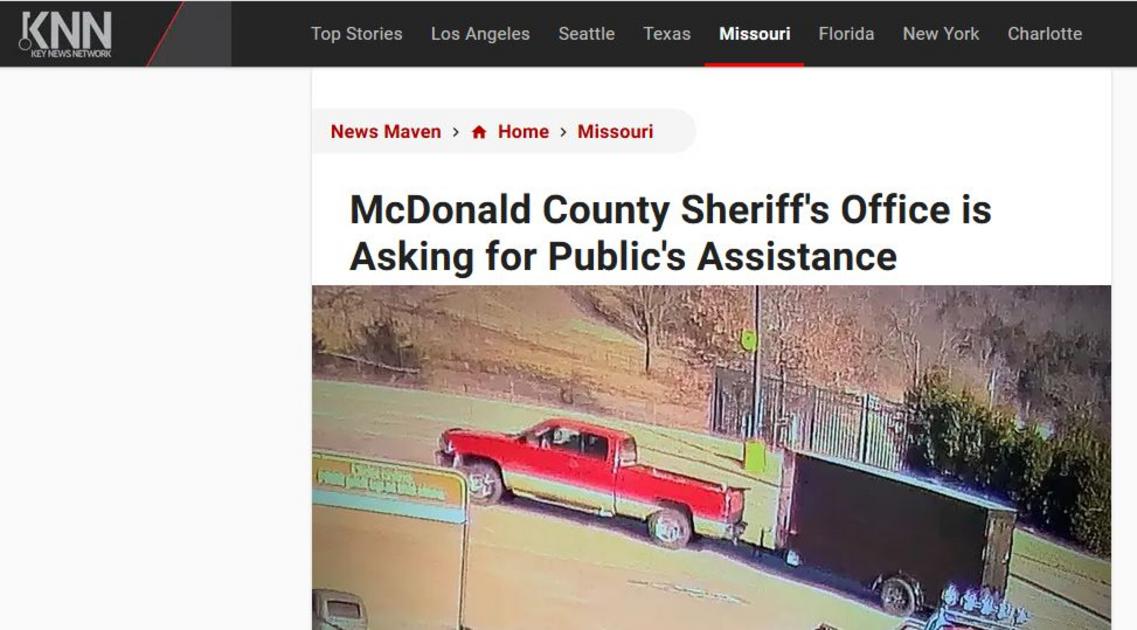Click the News Maven breadcrumb link
Viewport: 1137px width, 630px height.
coord(386,132)
